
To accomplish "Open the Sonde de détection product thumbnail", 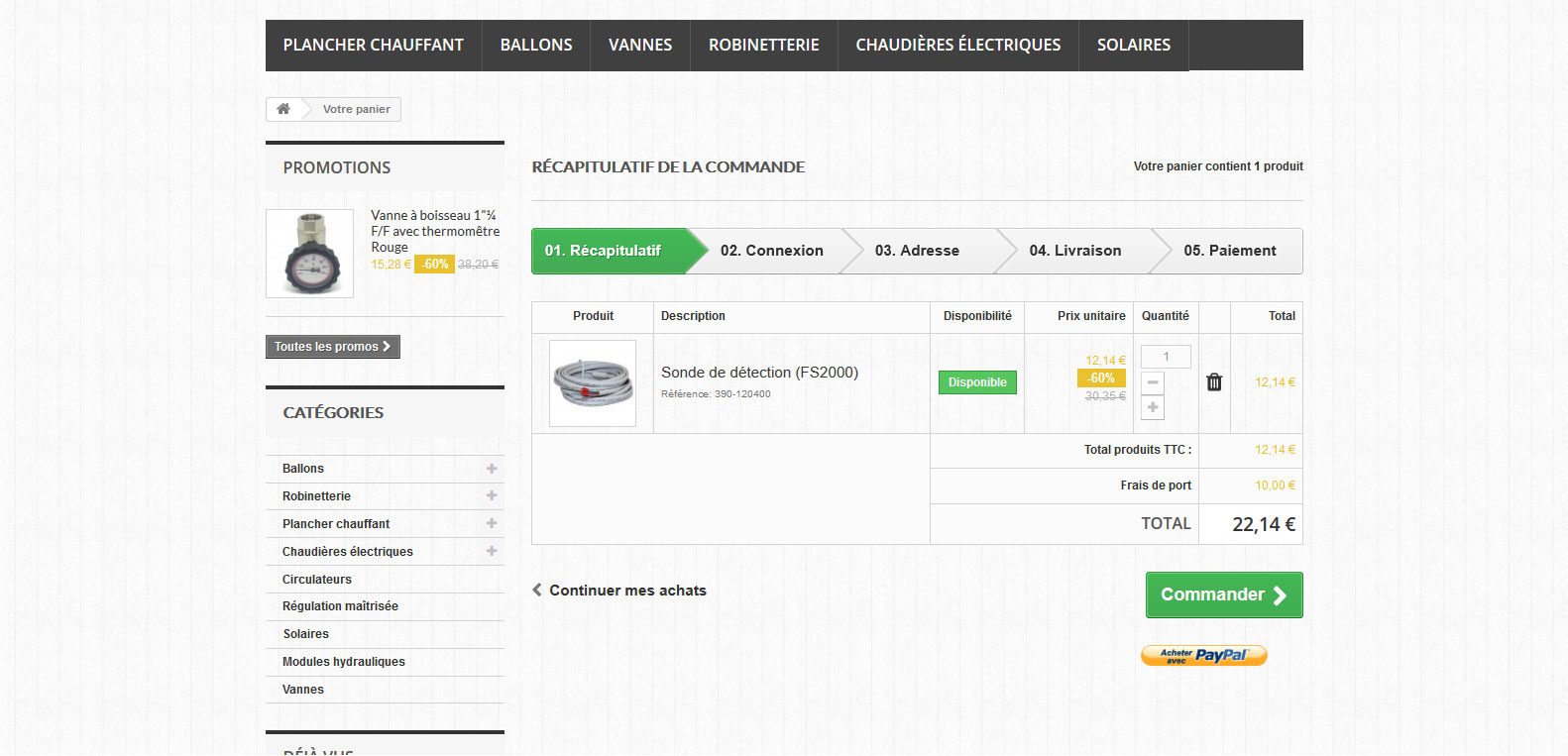I will [593, 383].
